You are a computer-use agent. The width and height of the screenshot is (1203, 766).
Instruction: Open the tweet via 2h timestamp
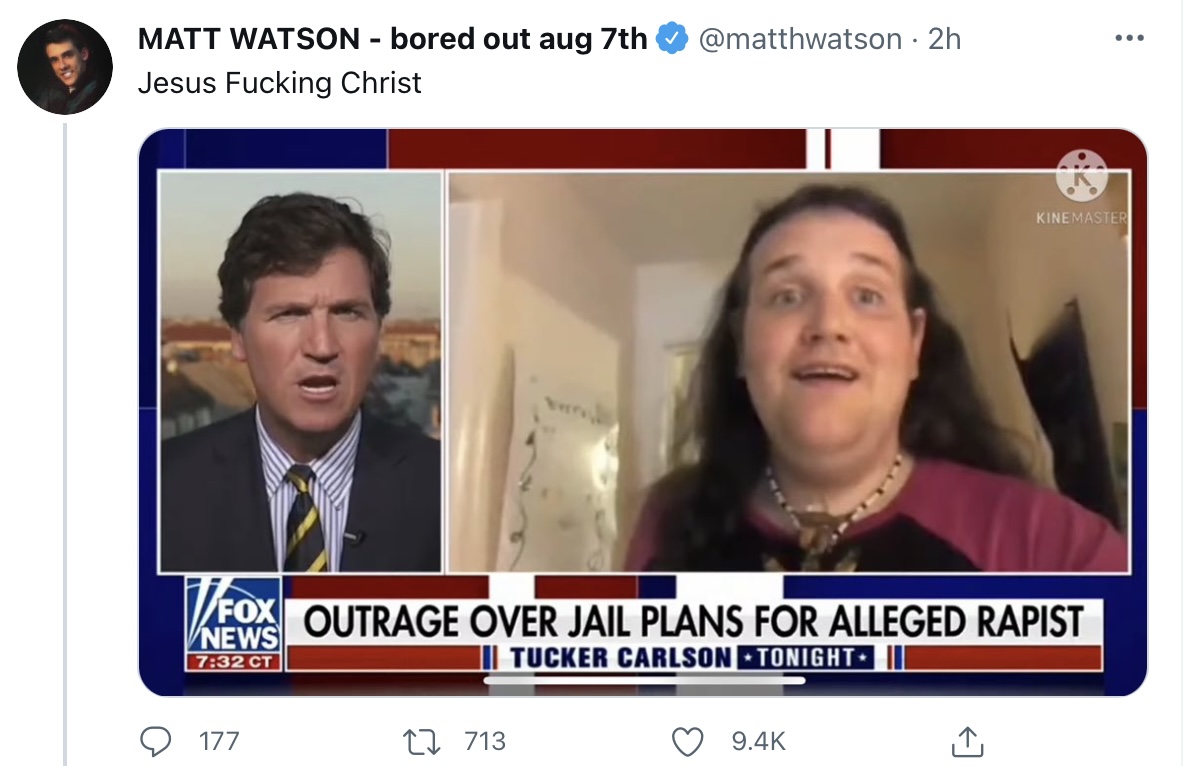[x=944, y=39]
